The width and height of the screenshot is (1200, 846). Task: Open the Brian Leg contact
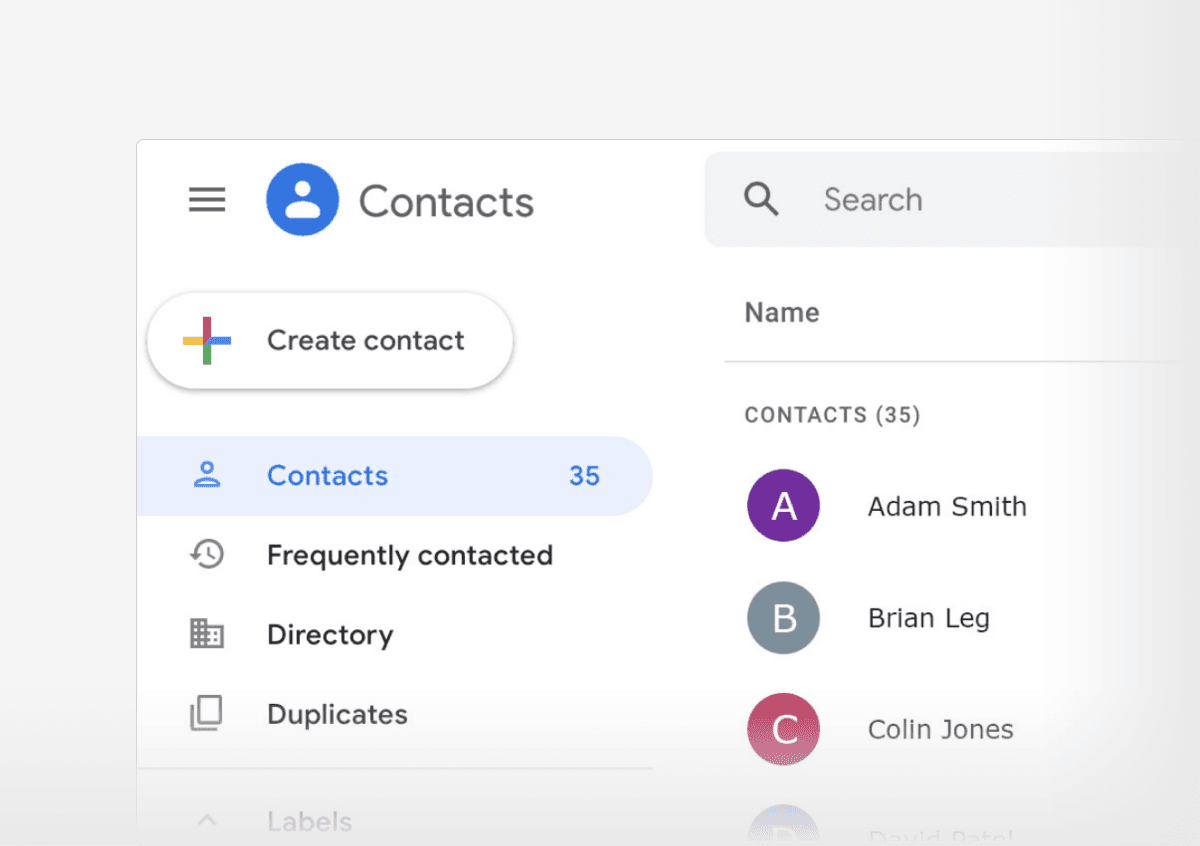(929, 619)
